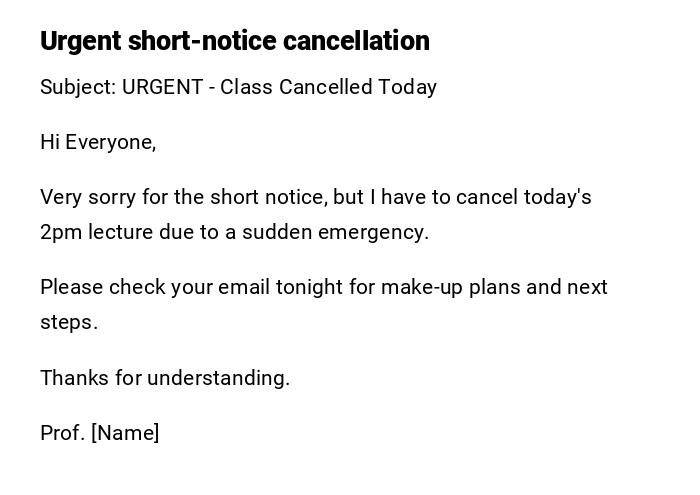Click the "Subject:" label
Viewport: 700px width, 495px height.
click(x=78, y=87)
